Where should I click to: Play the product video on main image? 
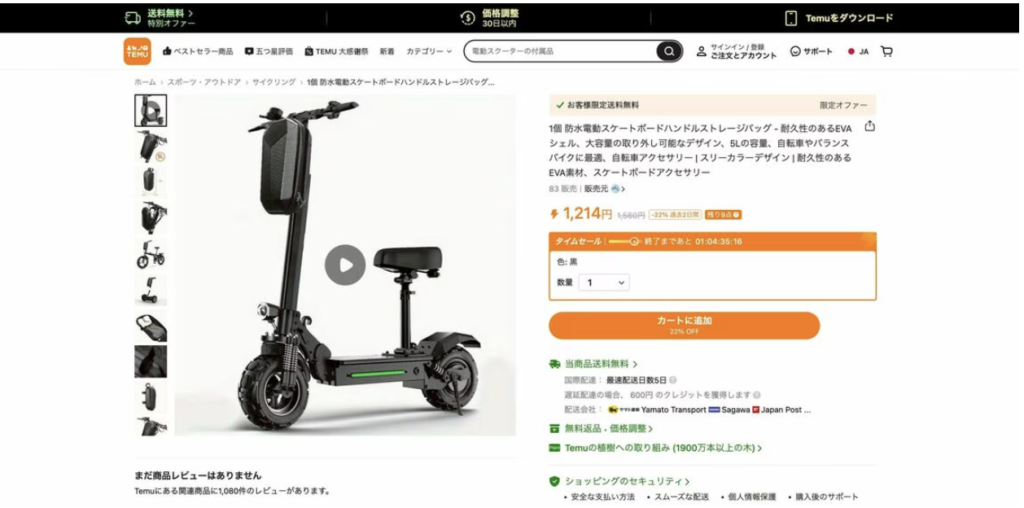tap(345, 264)
